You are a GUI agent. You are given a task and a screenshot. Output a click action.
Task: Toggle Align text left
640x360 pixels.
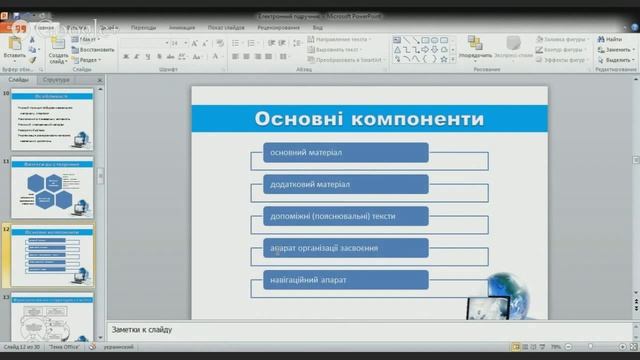[x=236, y=57]
